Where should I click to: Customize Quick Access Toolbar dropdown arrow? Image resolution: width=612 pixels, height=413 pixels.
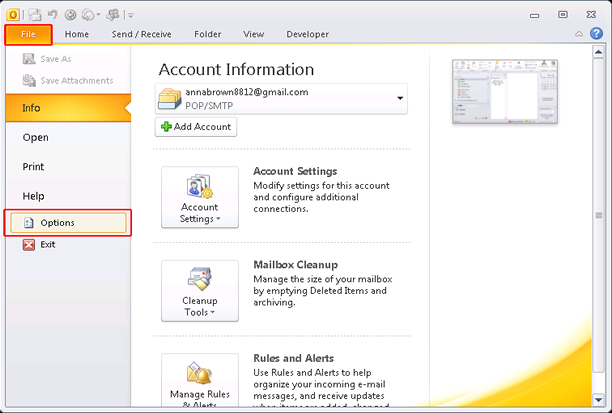(x=131, y=15)
